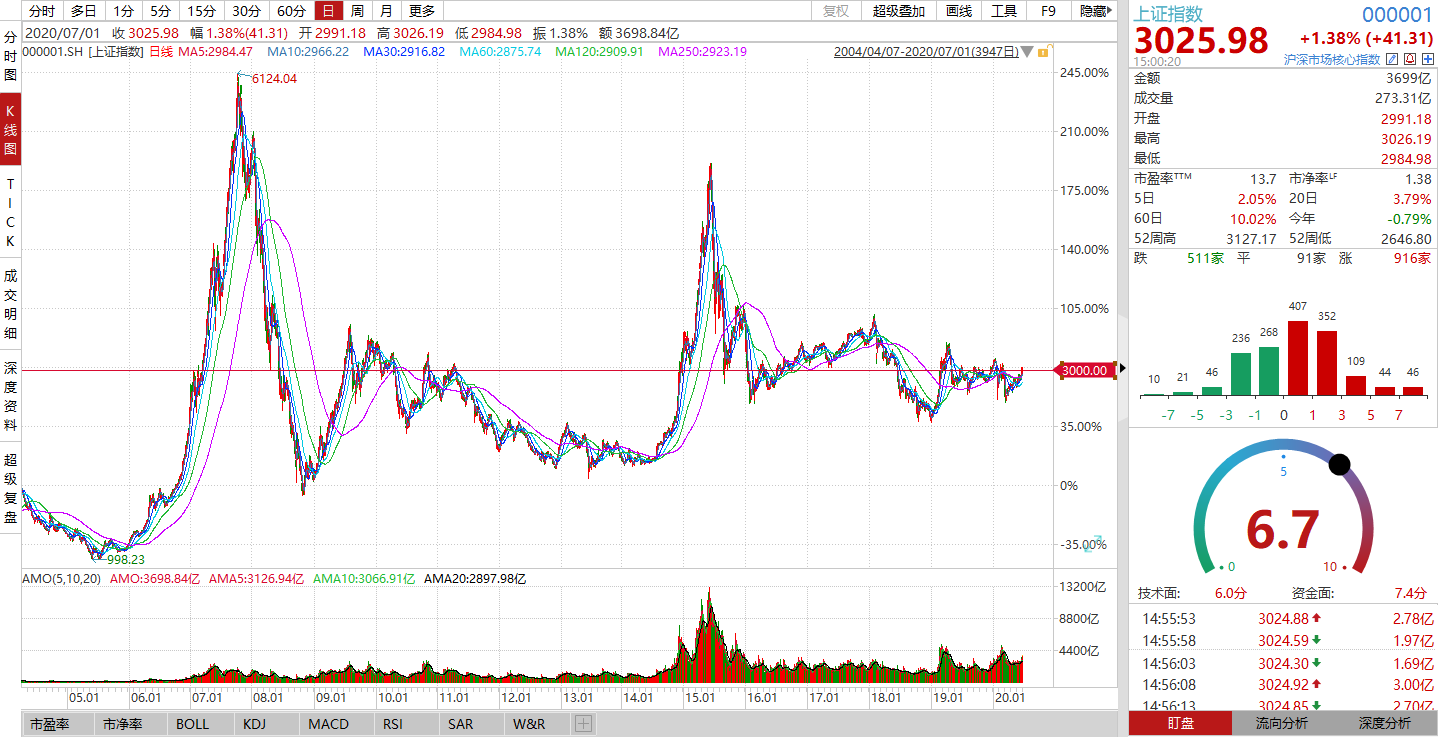The image size is (1438, 737).
Task: Select the MACD indicator tab
Action: tap(328, 724)
